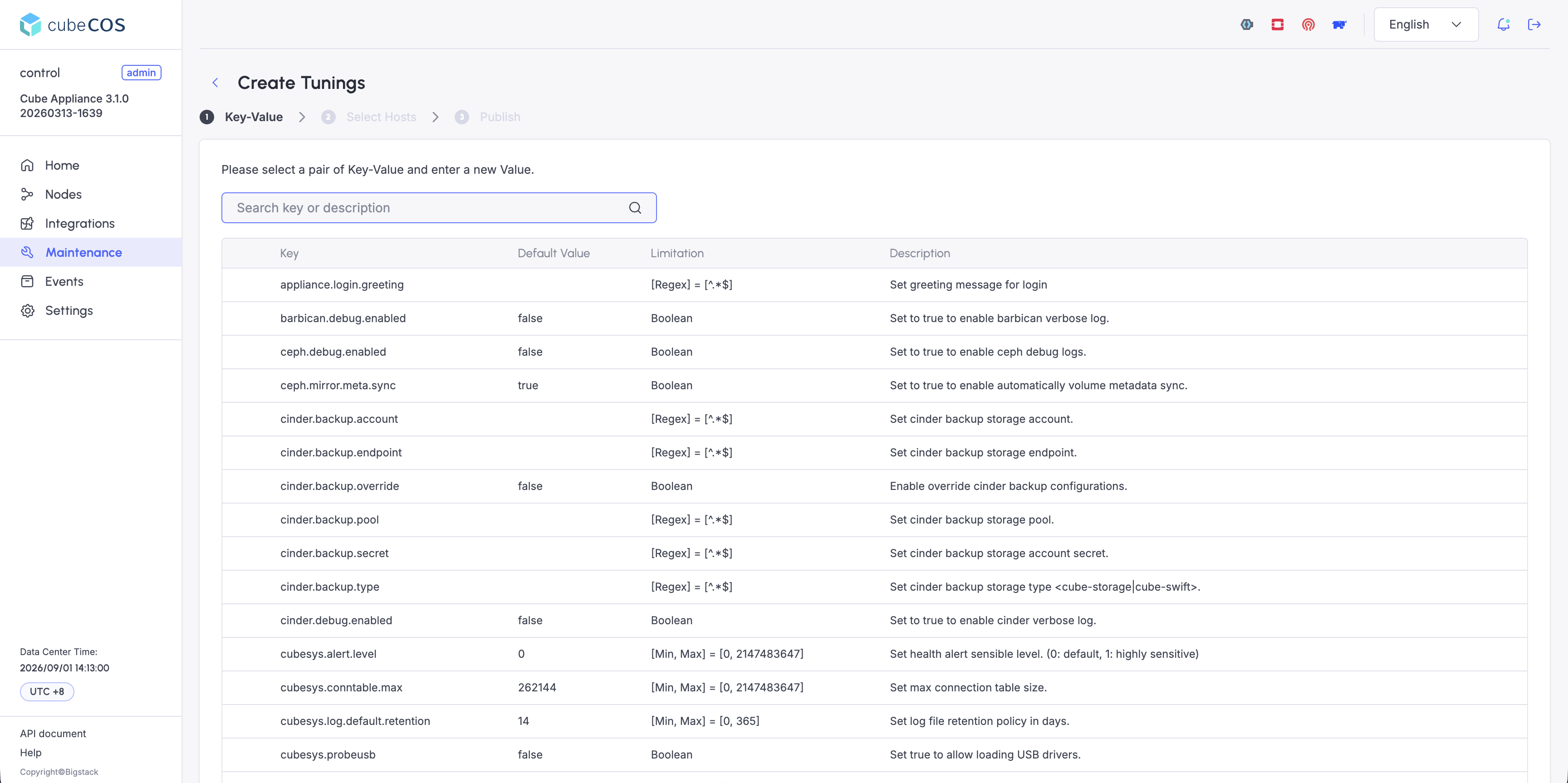The height and width of the screenshot is (783, 1568).
Task: Open the red square service icon in header
Action: (x=1277, y=24)
